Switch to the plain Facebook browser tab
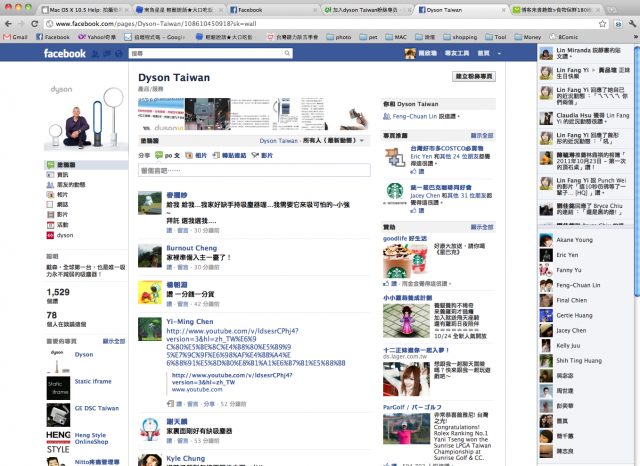This screenshot has height=466, width=640. 273,10
